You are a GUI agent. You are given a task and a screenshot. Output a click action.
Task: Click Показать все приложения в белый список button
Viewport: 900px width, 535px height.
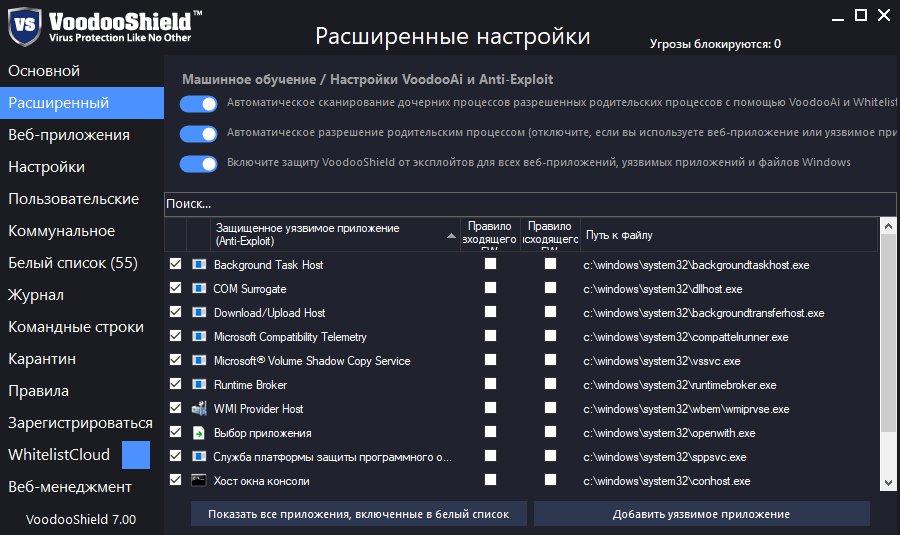tap(359, 514)
